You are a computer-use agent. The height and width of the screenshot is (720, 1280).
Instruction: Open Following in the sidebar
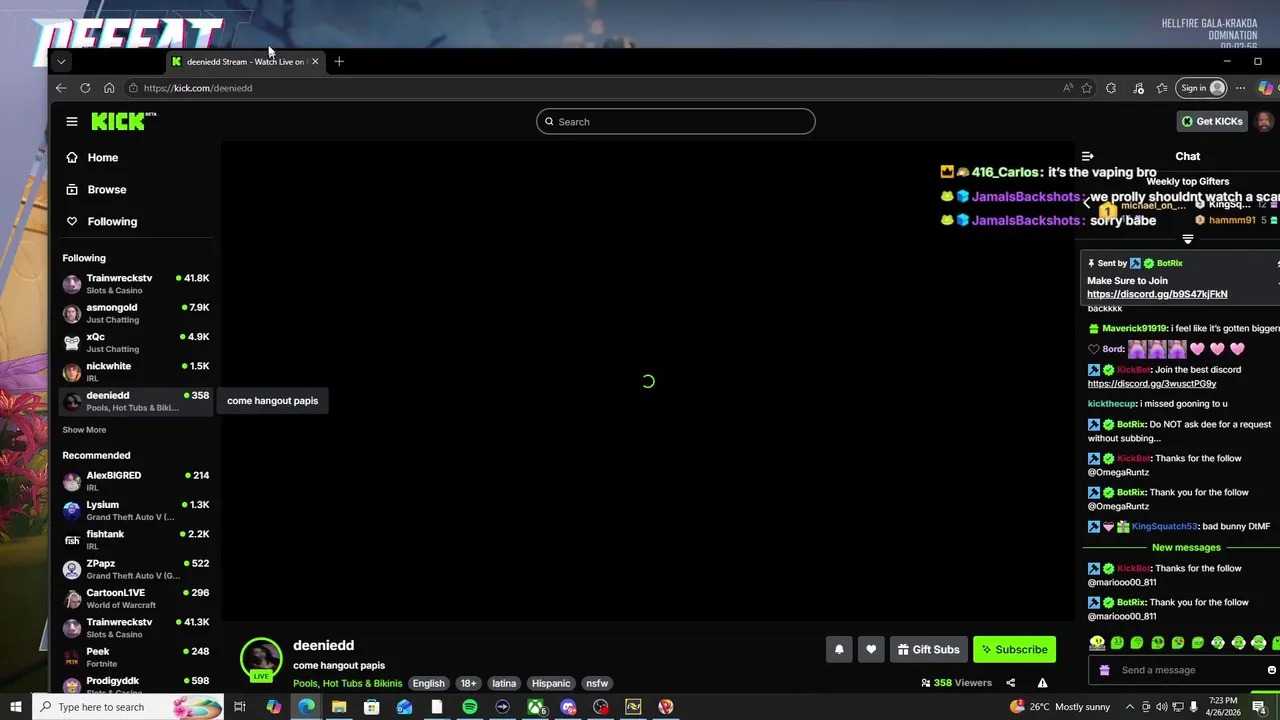[112, 221]
